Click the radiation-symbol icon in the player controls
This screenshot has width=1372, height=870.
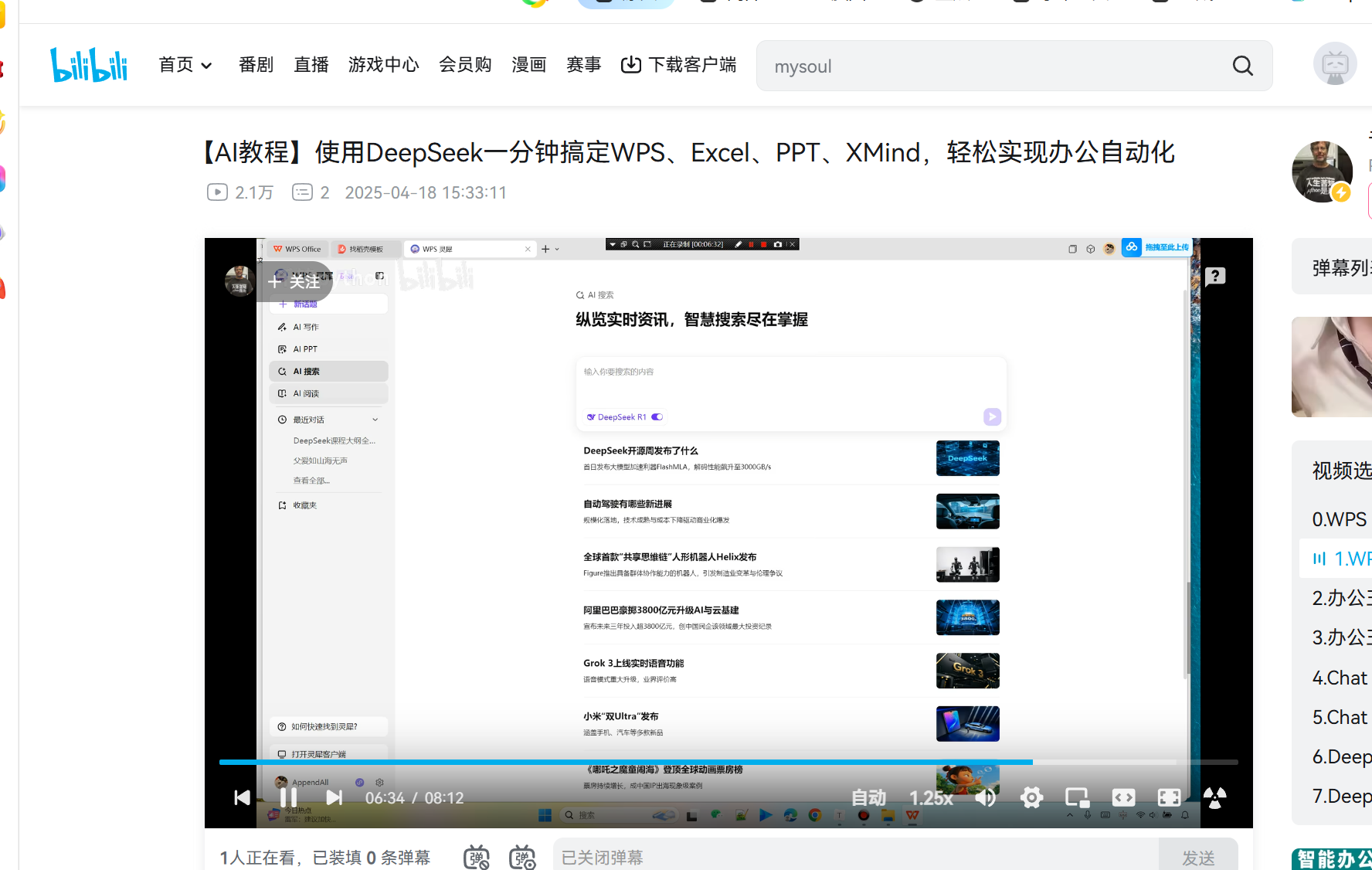tap(1214, 797)
